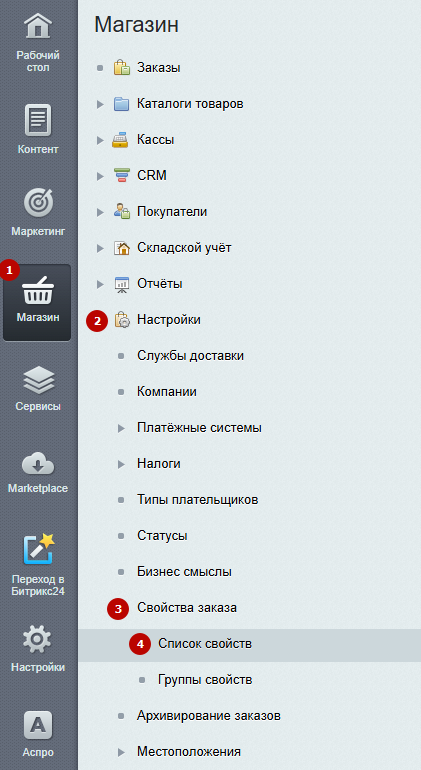Open Архивирование заказов item

[x=209, y=716]
